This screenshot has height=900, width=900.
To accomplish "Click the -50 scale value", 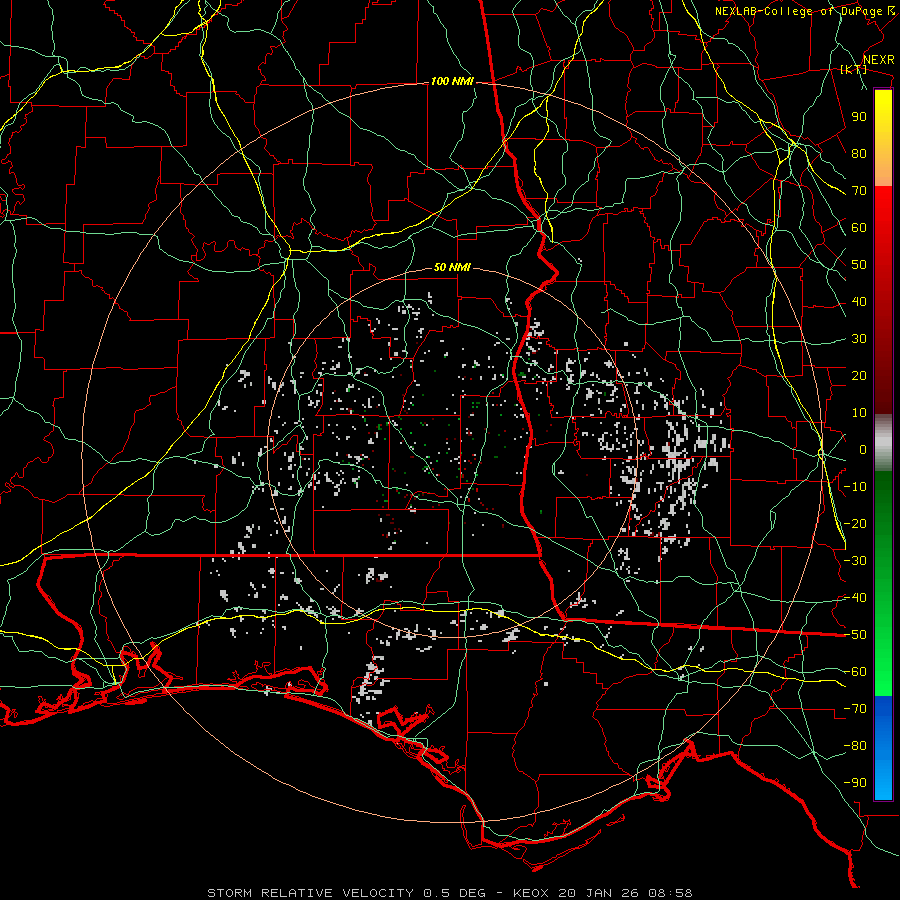I will pyautogui.click(x=855, y=635).
